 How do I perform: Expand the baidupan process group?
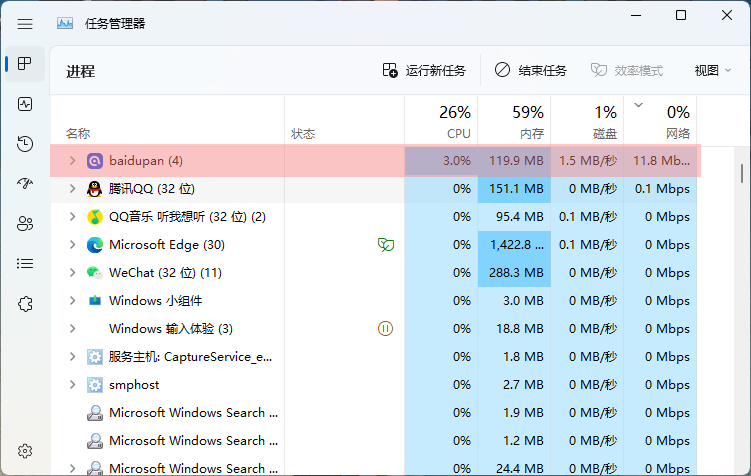point(72,160)
